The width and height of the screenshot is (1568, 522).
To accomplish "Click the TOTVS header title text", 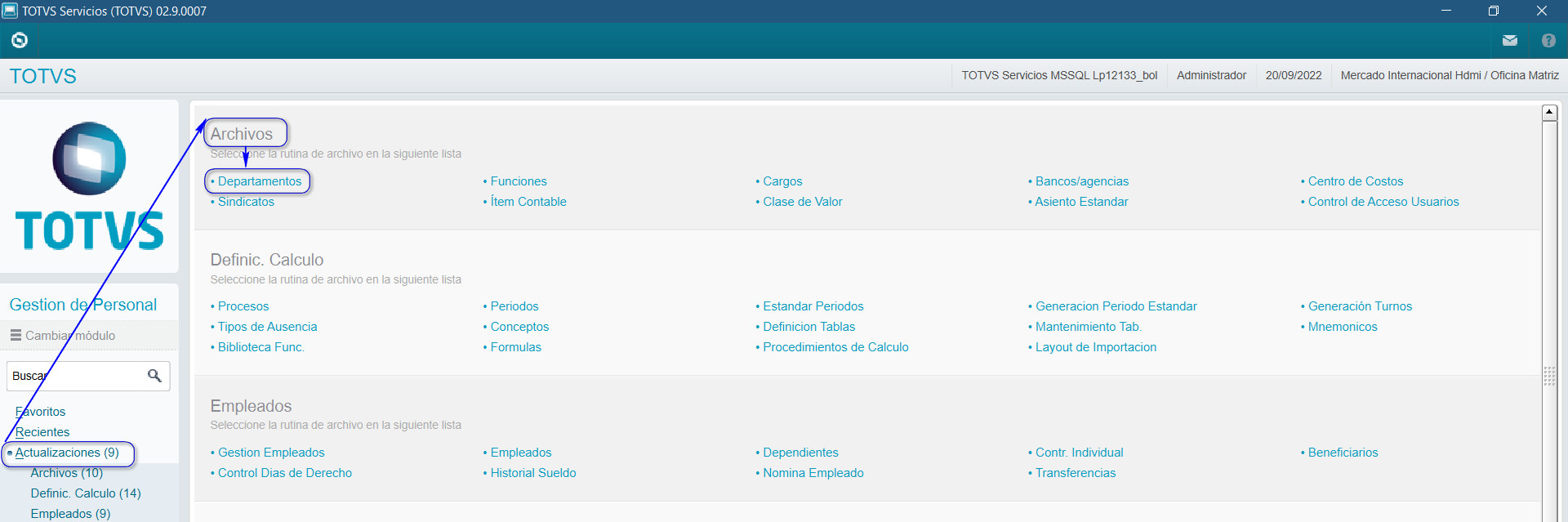I will coord(42,76).
